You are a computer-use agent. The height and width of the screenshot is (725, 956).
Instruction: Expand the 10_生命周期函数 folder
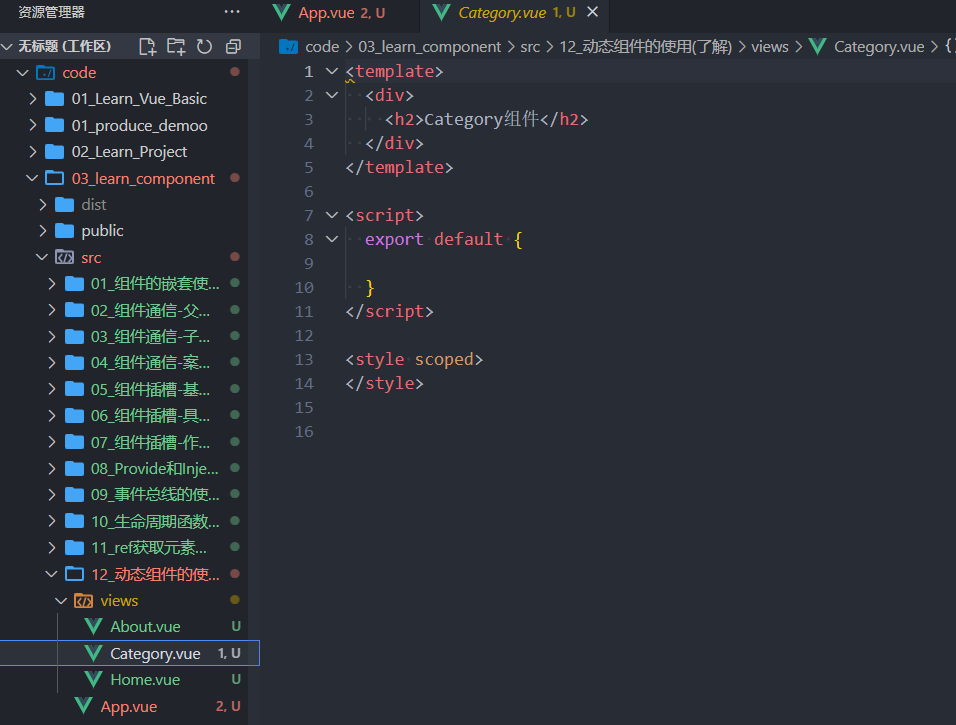click(x=52, y=521)
